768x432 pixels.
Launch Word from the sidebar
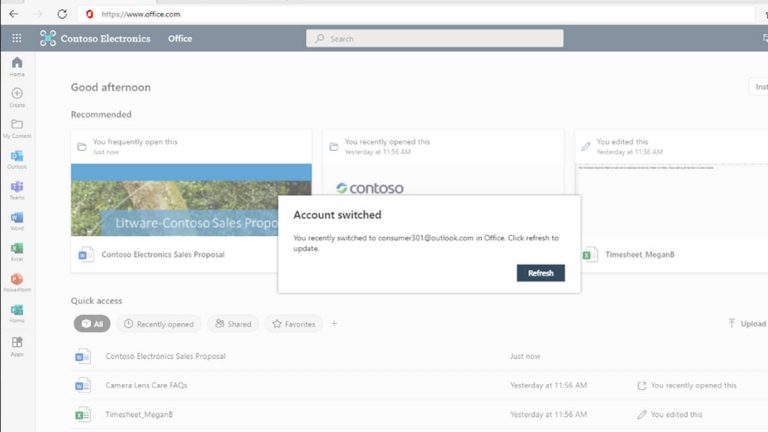pyautogui.click(x=17, y=221)
